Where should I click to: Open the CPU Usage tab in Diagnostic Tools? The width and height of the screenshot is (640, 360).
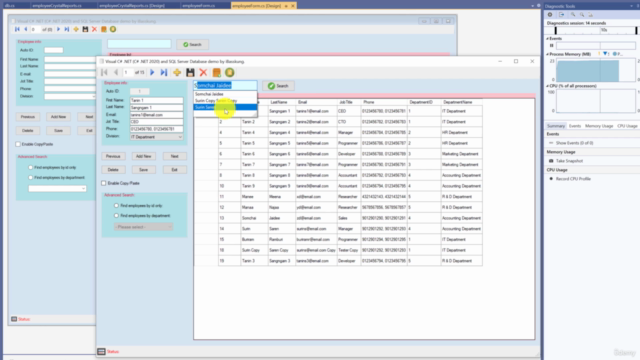tap(627, 126)
